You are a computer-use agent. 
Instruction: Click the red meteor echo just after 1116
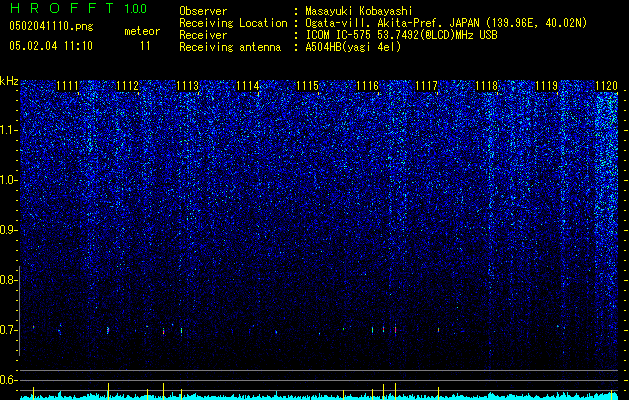point(396,329)
